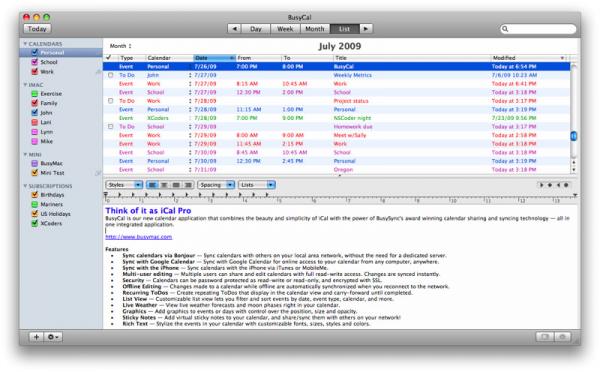The width and height of the screenshot is (600, 372).
Task: Switch to Month view
Action: [315, 29]
